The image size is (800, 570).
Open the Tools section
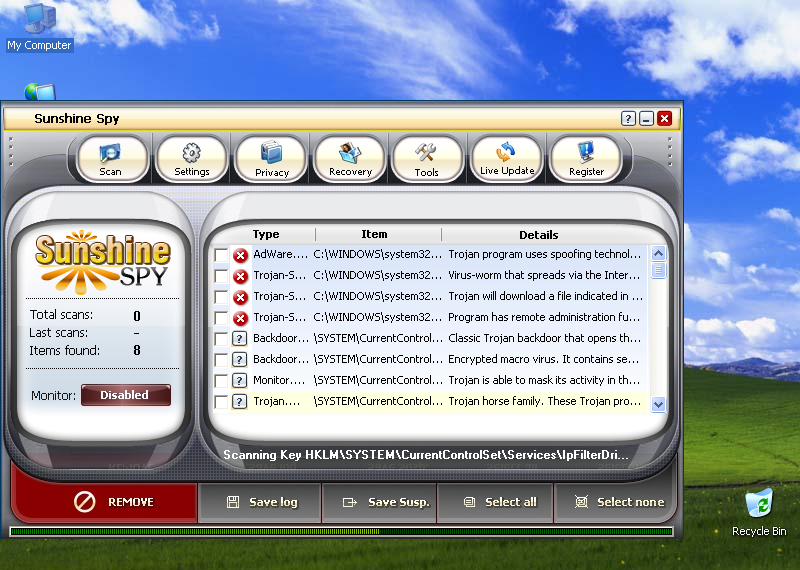coord(427,159)
